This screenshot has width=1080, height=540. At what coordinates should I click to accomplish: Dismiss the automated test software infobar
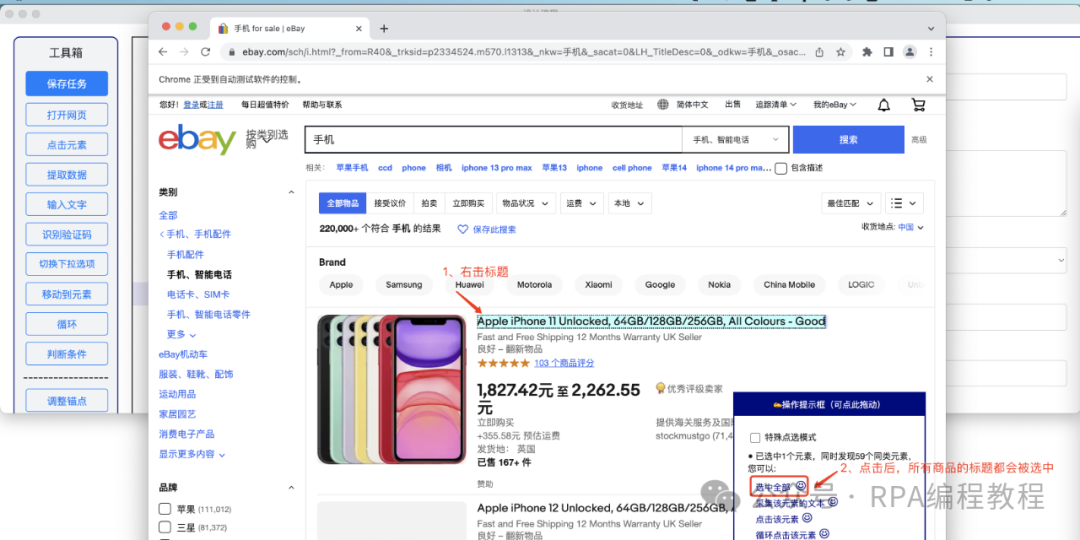click(x=930, y=79)
